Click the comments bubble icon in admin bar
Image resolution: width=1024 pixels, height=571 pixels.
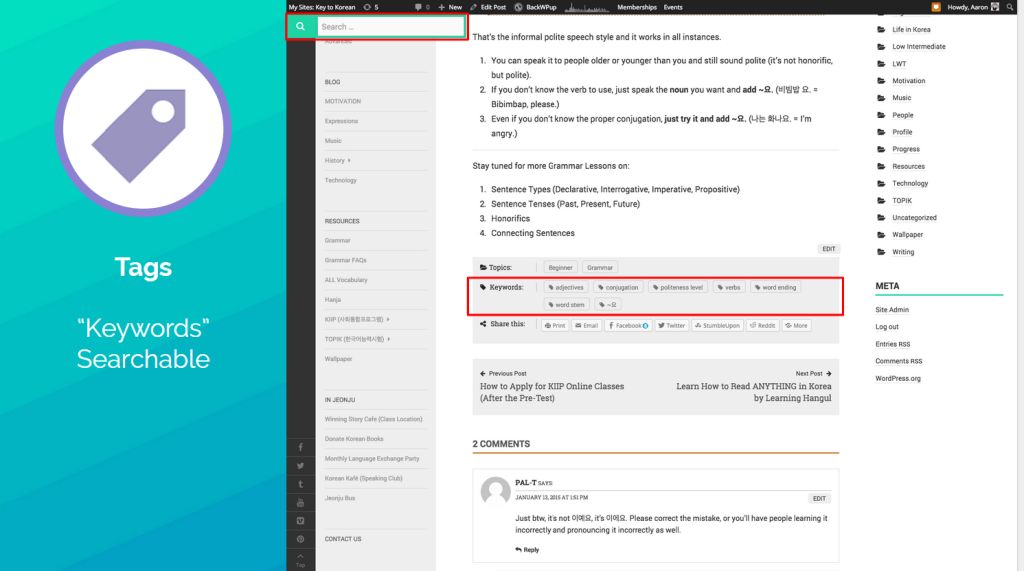(420, 7)
